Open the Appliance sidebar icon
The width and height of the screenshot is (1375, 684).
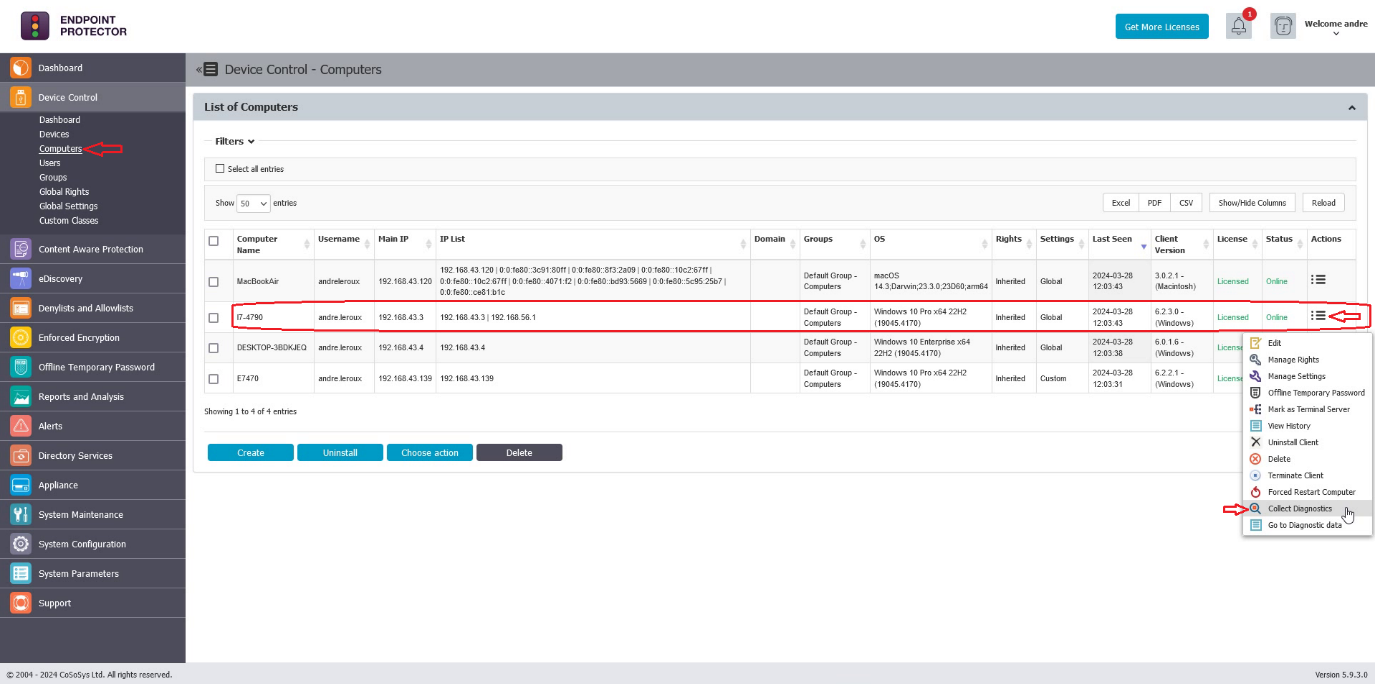21,485
